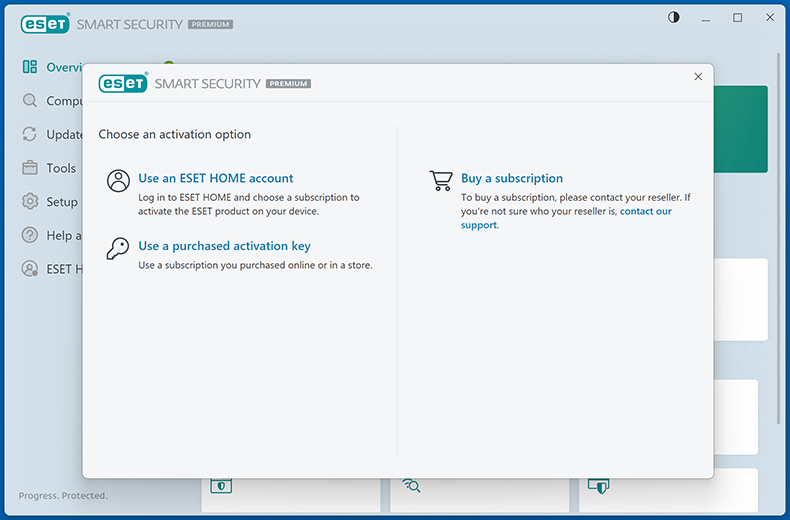This screenshot has height=520, width=790.
Task: Click the monitor shield tile icon at bottom right
Action: [599, 486]
